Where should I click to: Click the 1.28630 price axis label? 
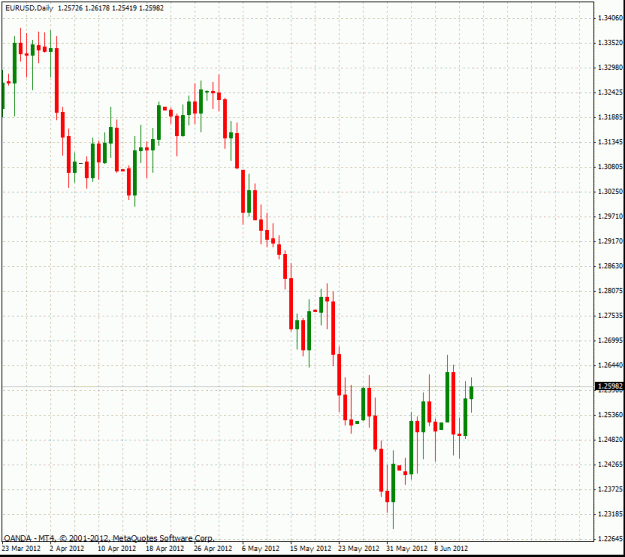(610, 266)
